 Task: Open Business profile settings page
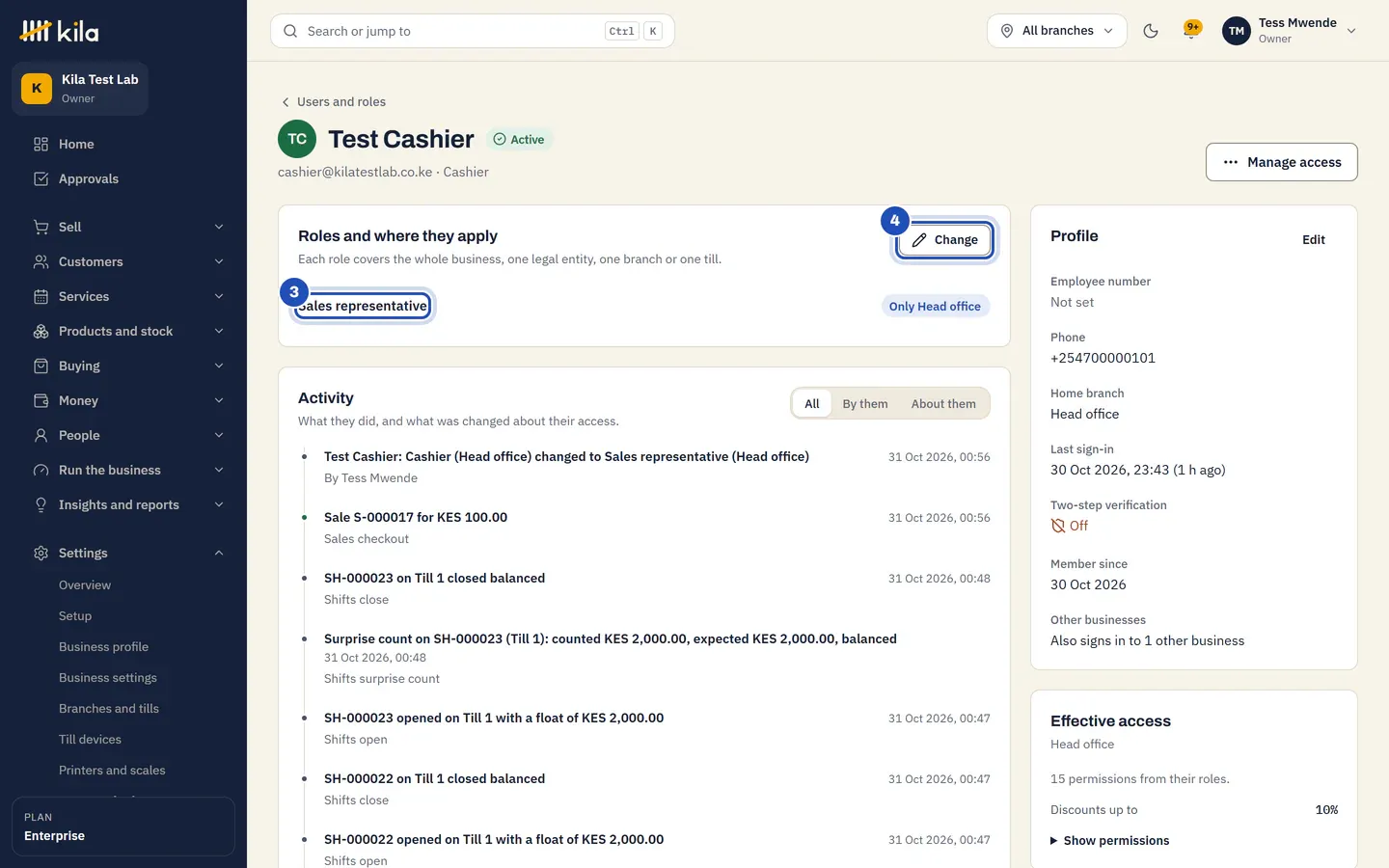tap(103, 646)
